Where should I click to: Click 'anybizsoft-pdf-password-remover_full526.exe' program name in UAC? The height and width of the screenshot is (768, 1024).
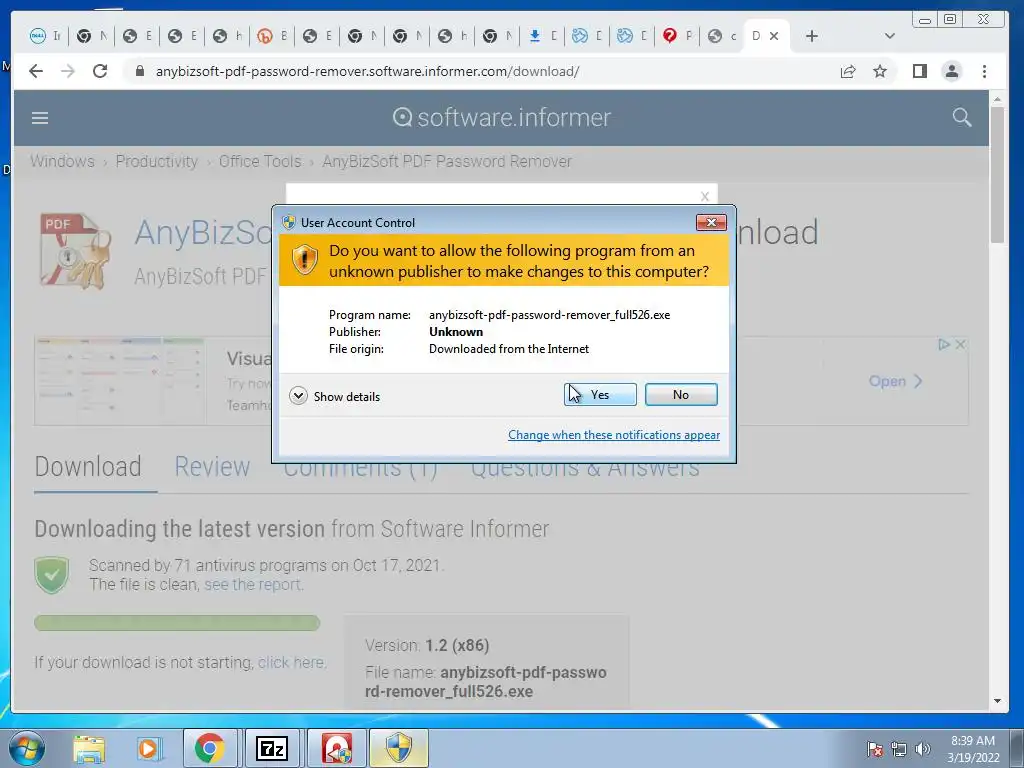[549, 315]
